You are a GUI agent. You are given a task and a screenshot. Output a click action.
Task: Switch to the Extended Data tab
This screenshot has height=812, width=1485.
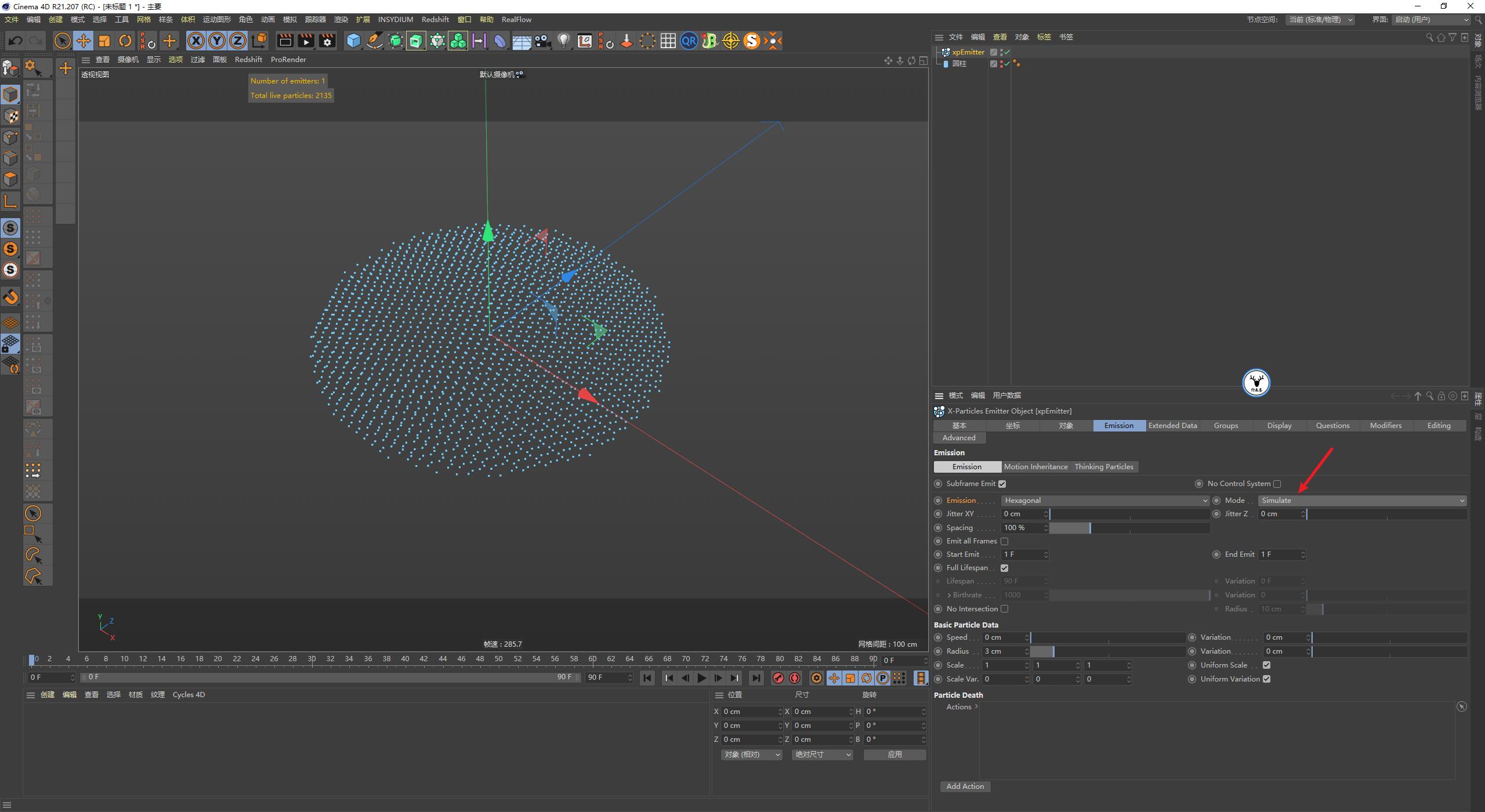coord(1172,425)
